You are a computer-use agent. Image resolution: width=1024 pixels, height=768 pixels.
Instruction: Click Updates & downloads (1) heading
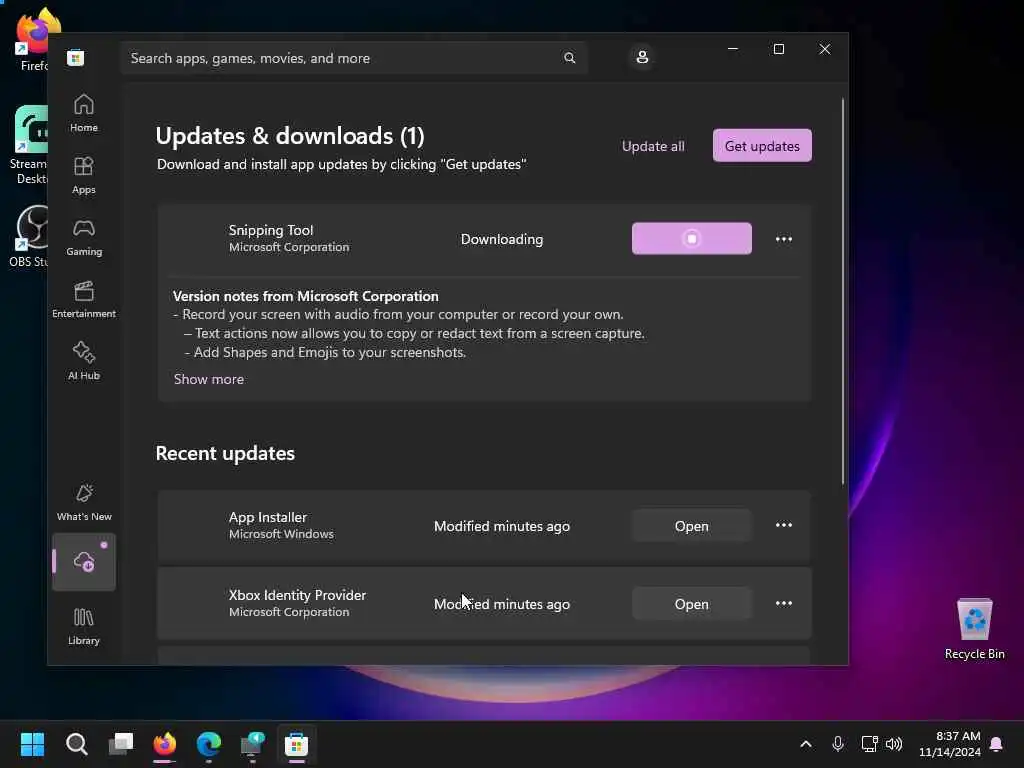[x=290, y=136]
